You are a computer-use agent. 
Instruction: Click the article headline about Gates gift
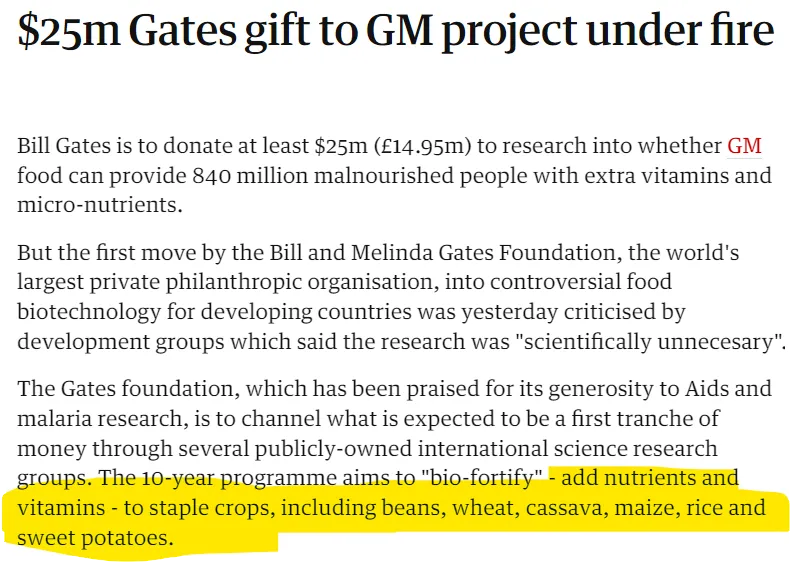(395, 31)
